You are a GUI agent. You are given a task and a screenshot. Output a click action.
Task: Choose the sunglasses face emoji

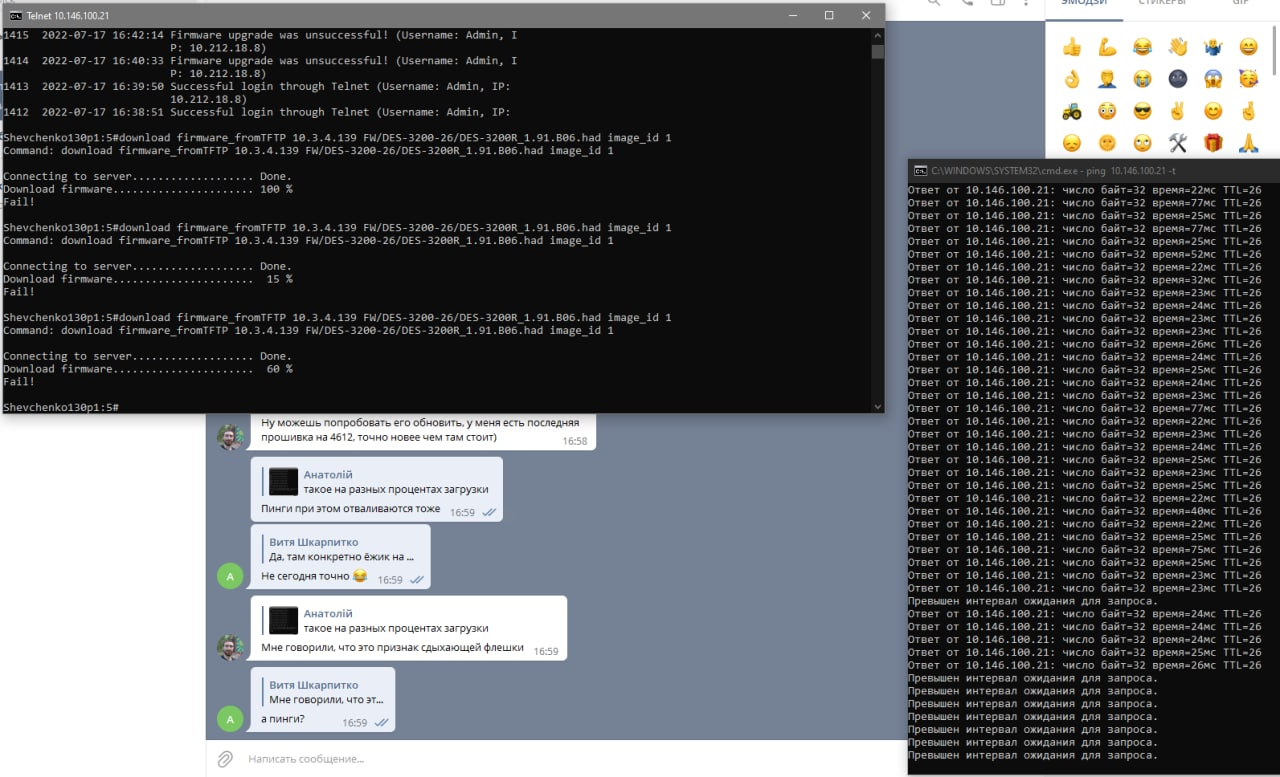1142,111
